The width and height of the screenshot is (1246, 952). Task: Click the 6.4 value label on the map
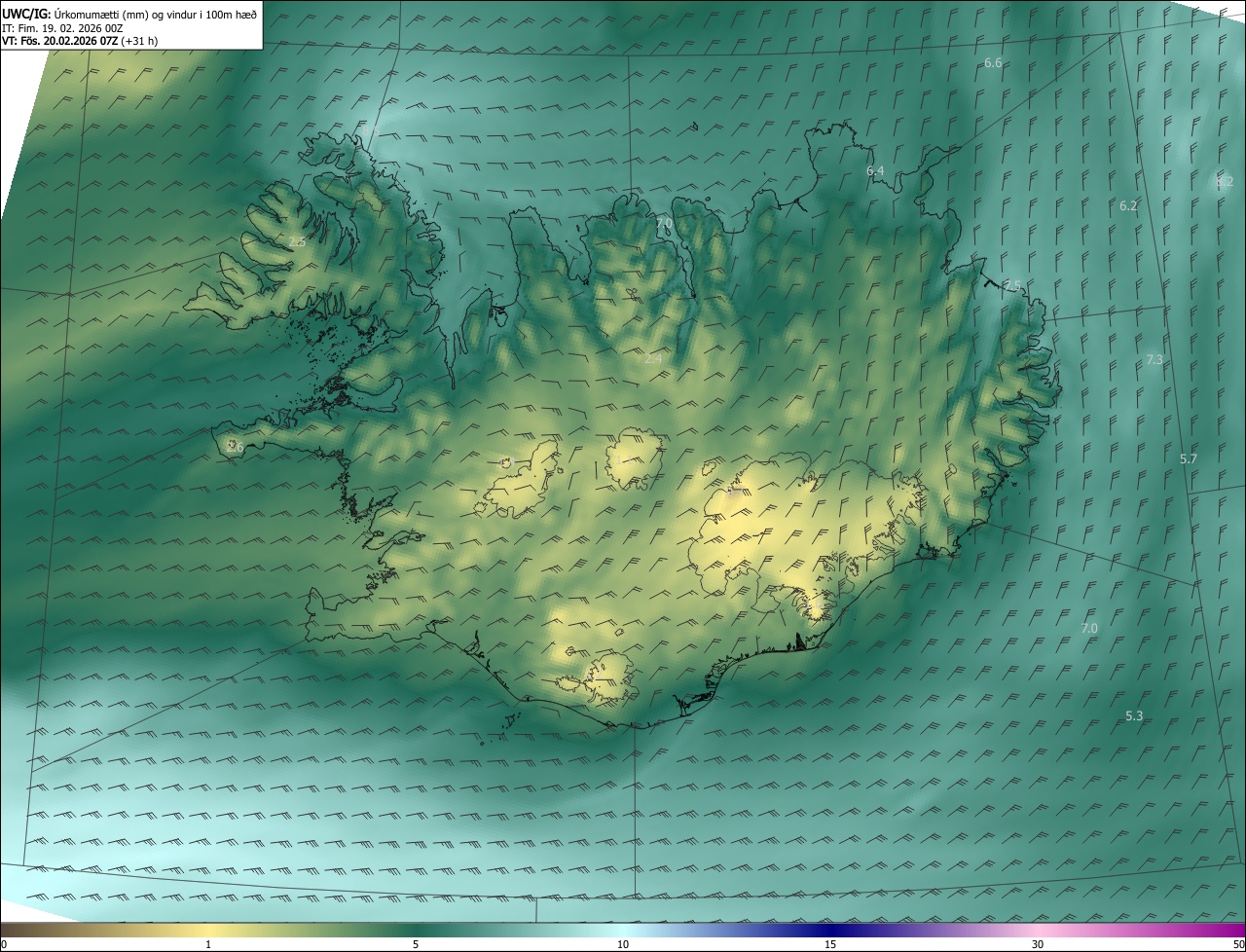tap(875, 171)
